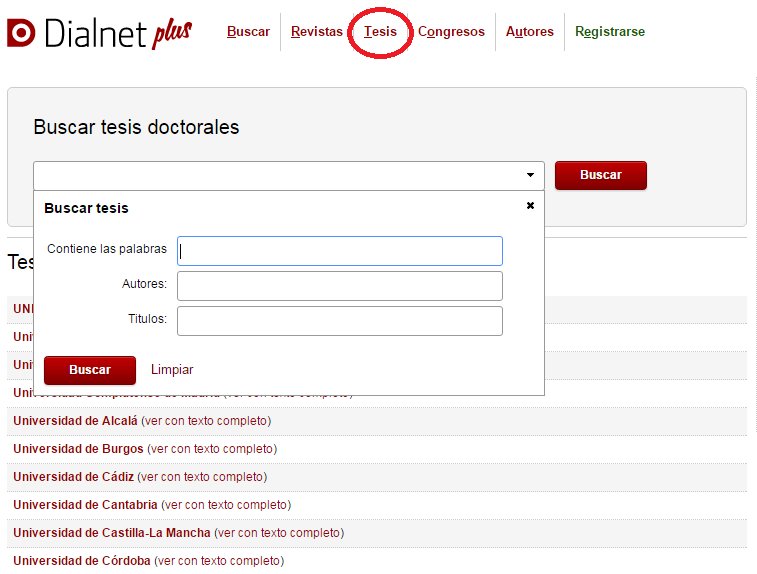Viewport: 757px width, 574px height.
Task: Click the main thesis search combo box
Action: pos(289,176)
